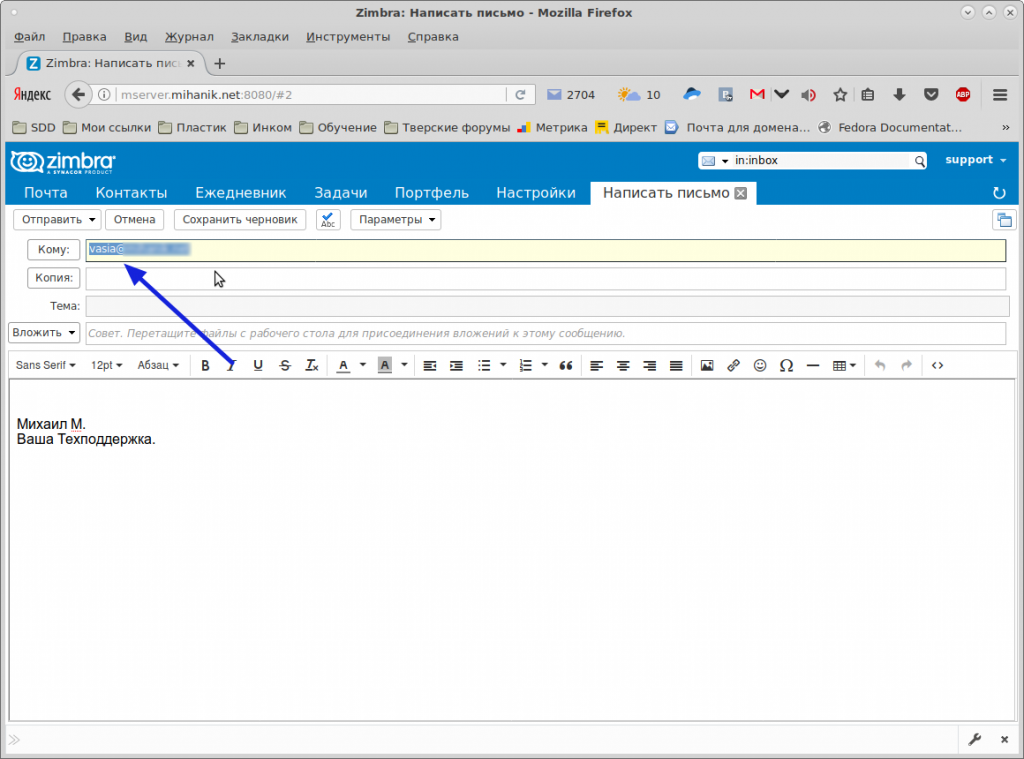Toggle underline formatting
Viewport: 1024px width, 759px height.
[x=258, y=366]
